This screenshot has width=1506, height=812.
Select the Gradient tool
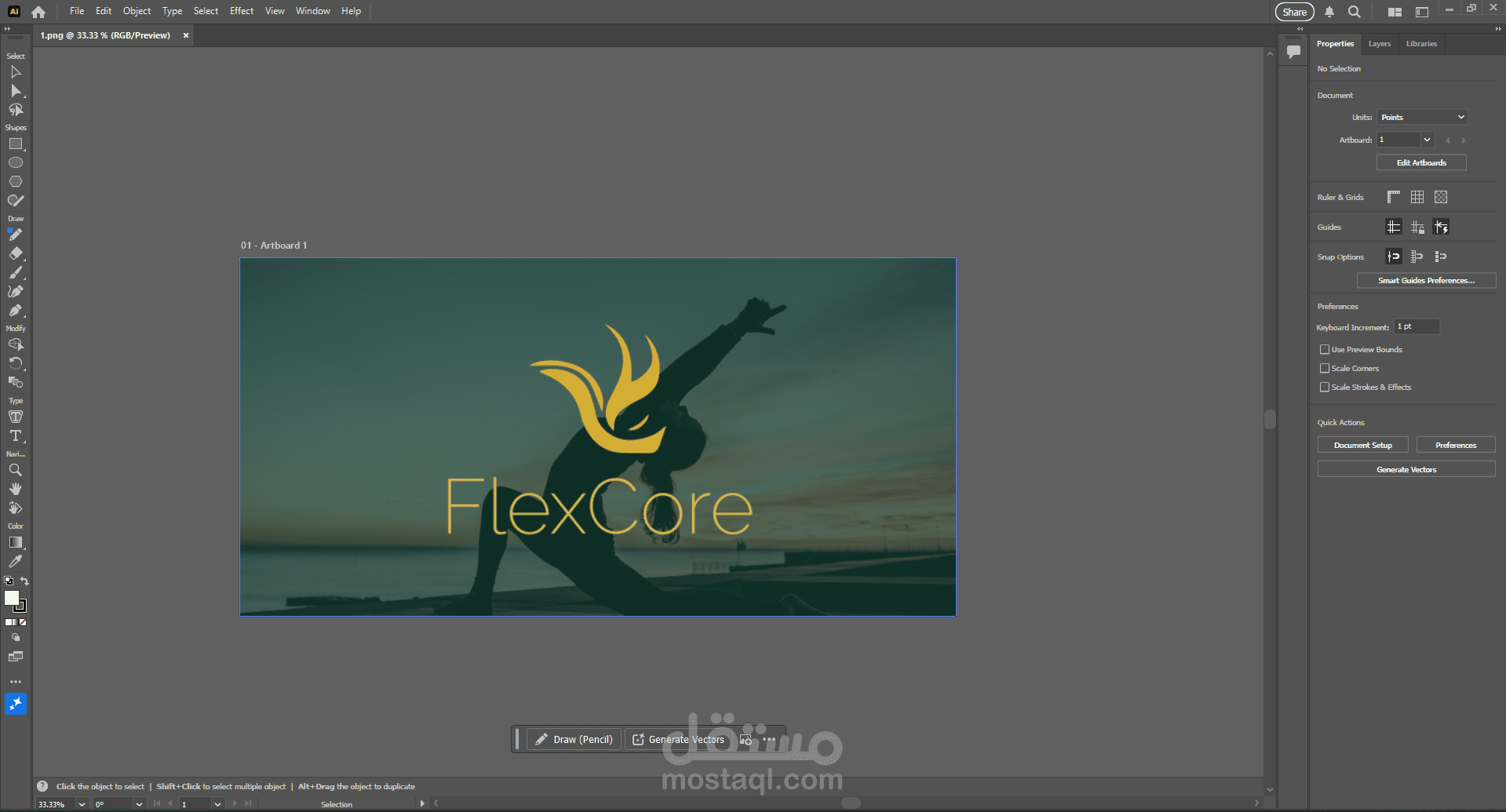click(x=16, y=542)
